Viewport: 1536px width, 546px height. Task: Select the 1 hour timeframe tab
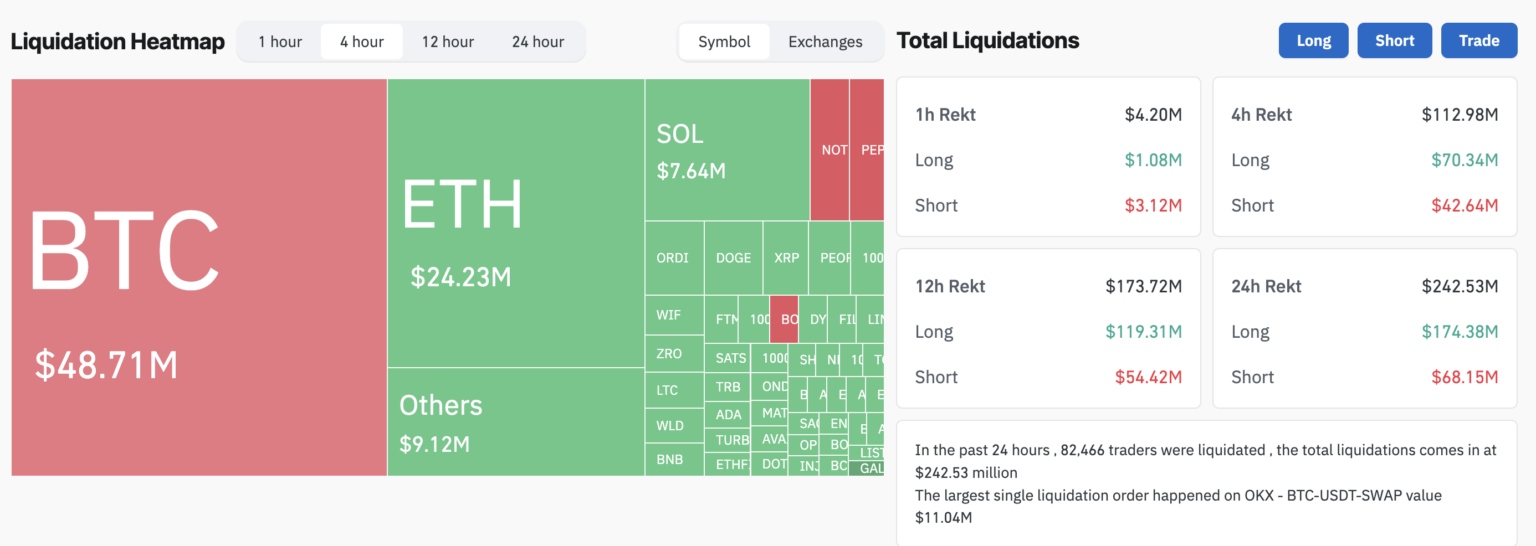pos(280,42)
